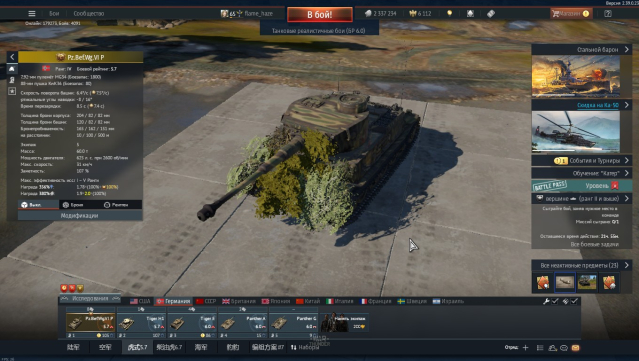Image resolution: width=639 pixels, height=361 pixels.
Task: Open the star icon tab in info panel
Action: 12,91
